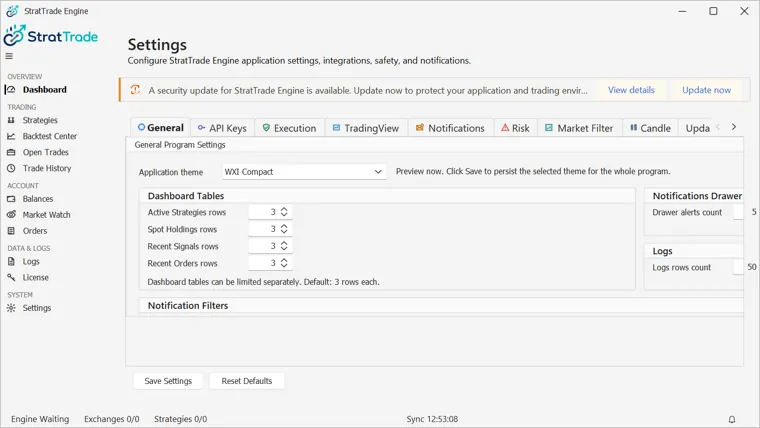Open the Logs page in sidebar
The width and height of the screenshot is (760, 428).
click(31, 261)
